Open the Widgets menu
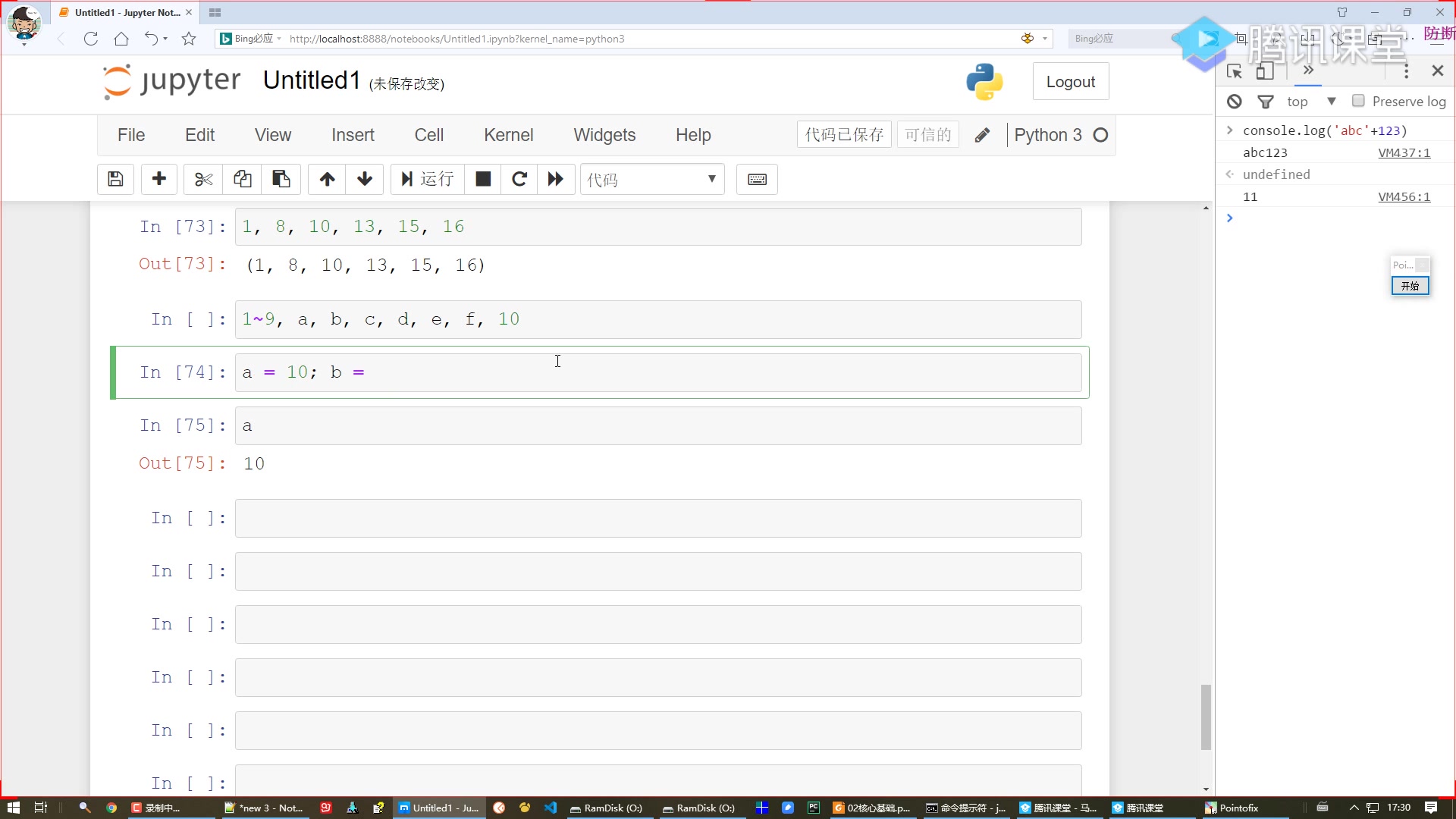1456x819 pixels. tap(604, 135)
